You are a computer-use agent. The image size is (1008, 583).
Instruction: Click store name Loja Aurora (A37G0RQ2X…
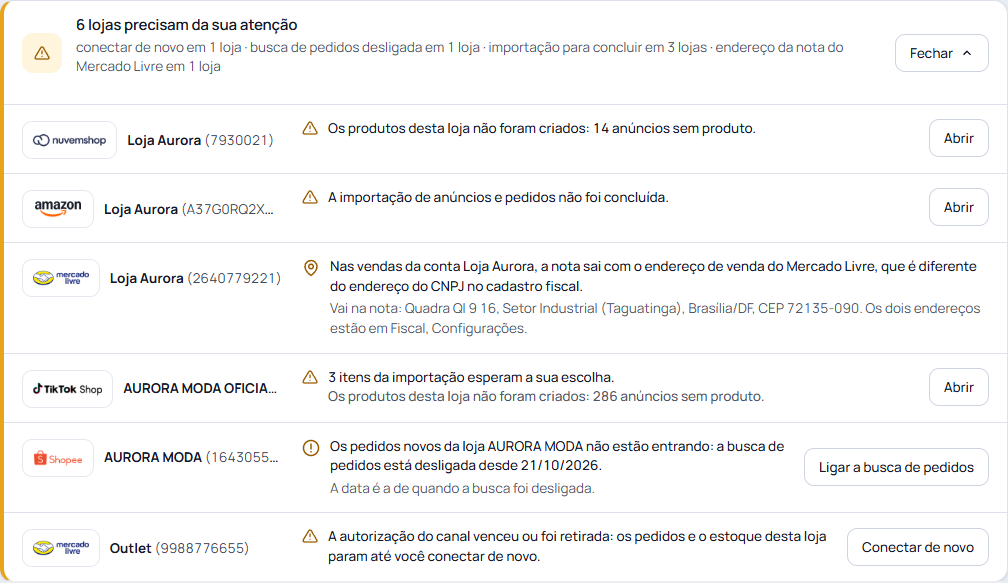[x=189, y=210]
